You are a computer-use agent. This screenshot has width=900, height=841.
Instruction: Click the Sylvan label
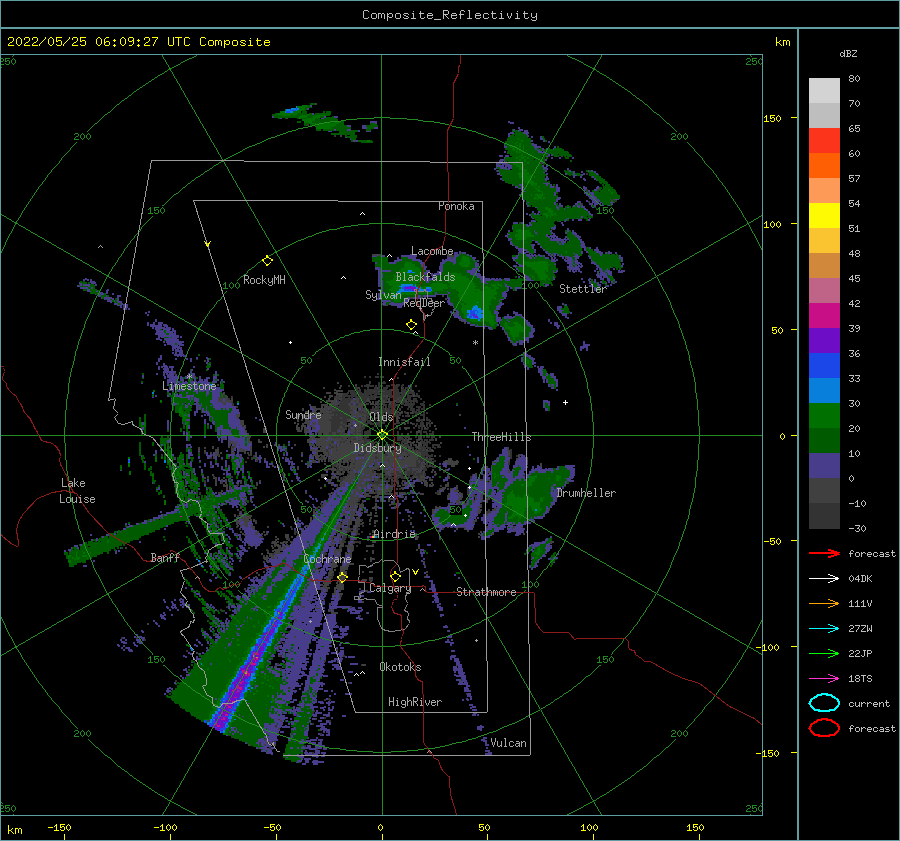[x=383, y=295]
